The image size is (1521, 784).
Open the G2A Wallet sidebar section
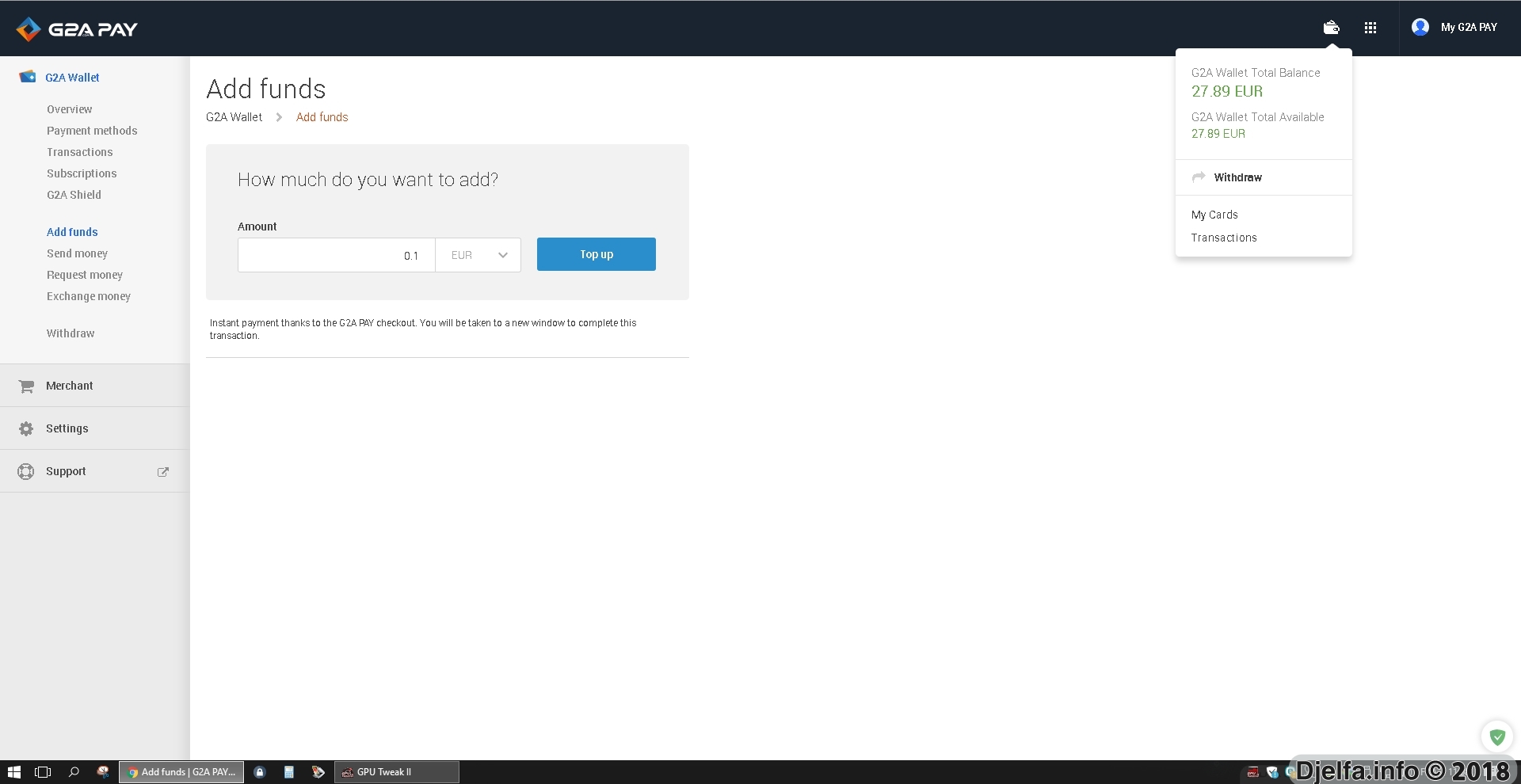click(x=72, y=78)
